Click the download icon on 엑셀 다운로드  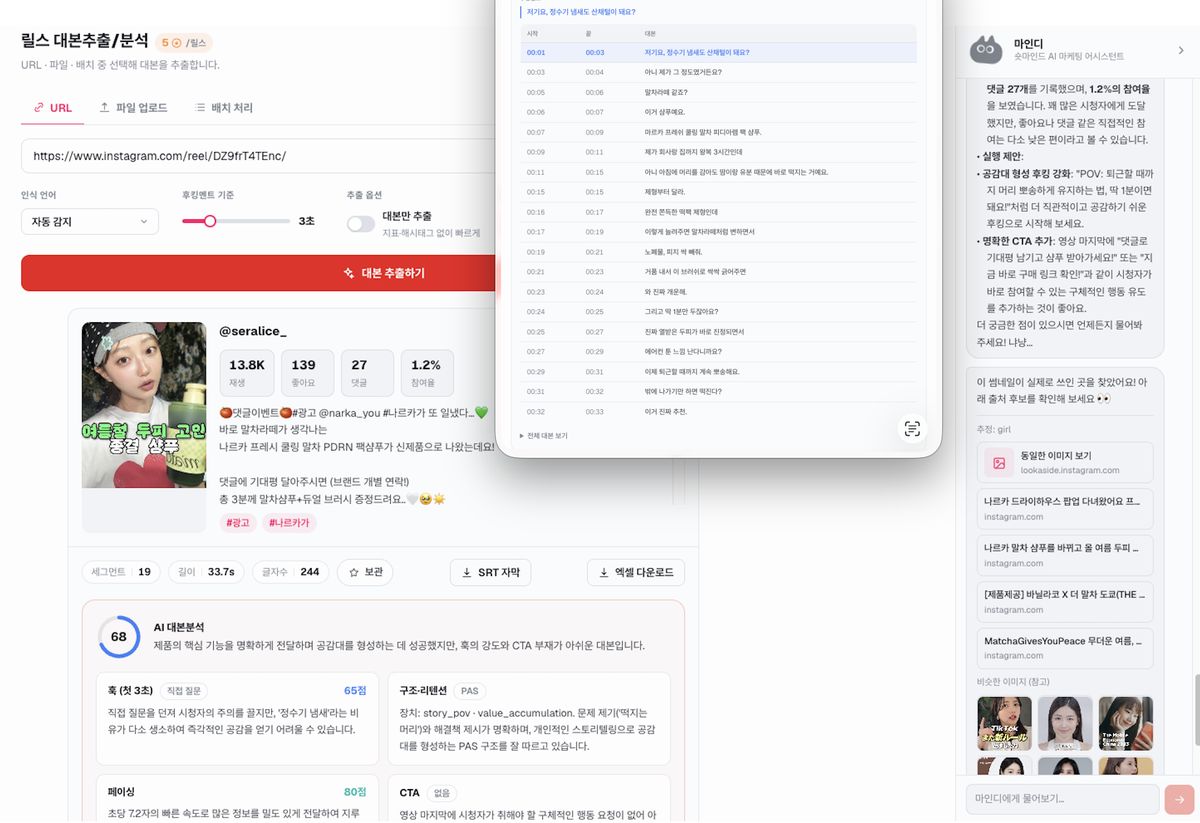coord(604,573)
